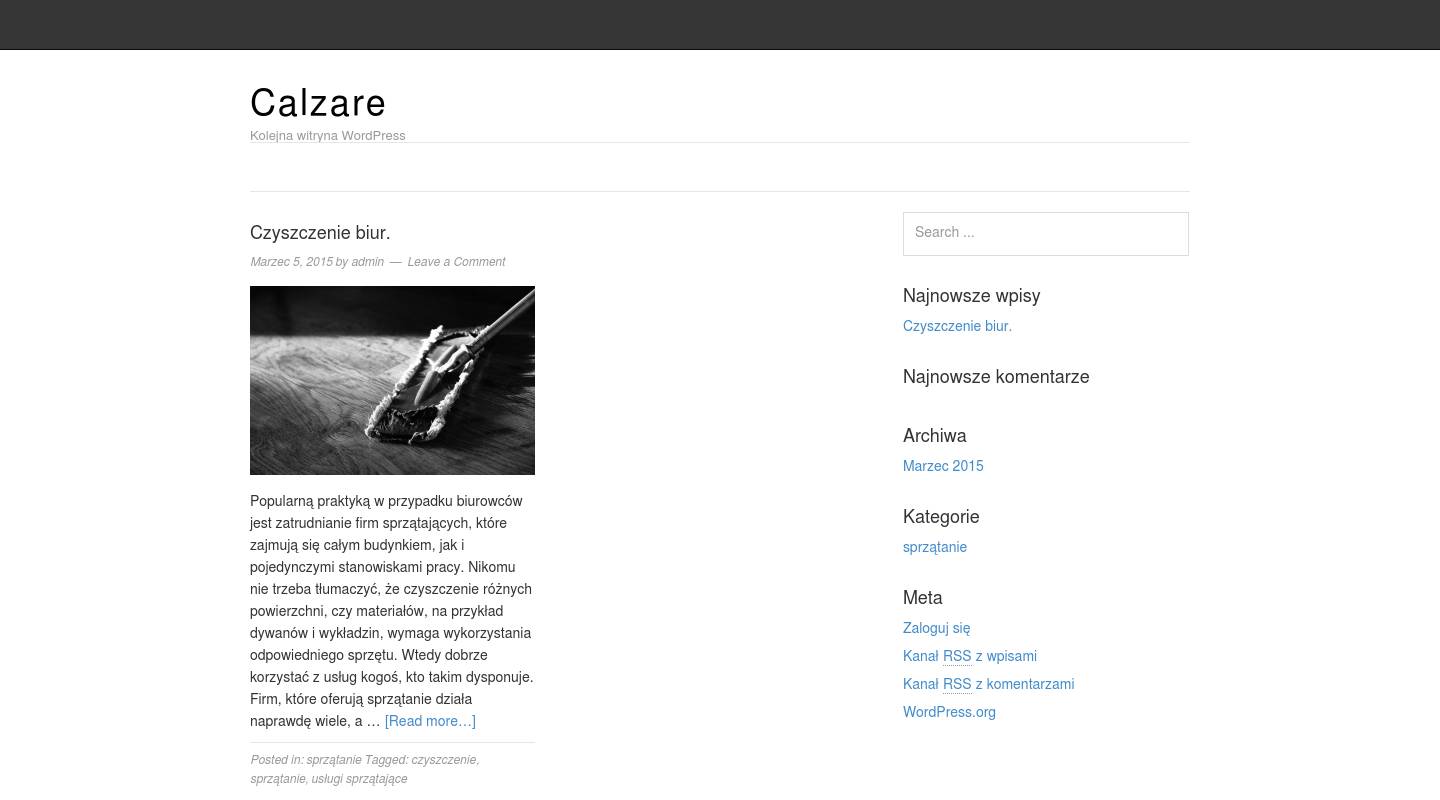Open the Calzare site title link
The image size is (1440, 800).
coord(318,103)
